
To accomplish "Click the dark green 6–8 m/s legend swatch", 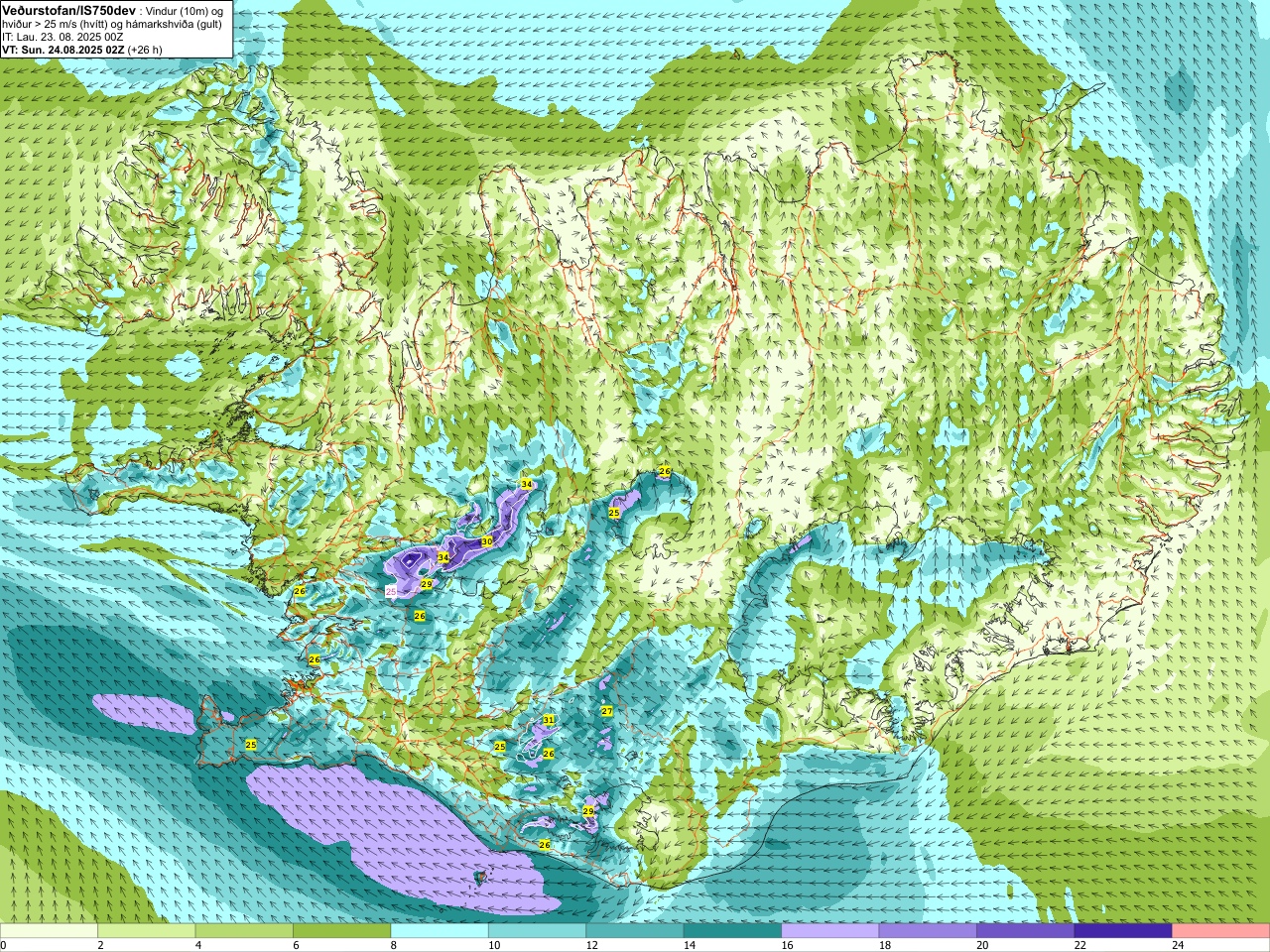I will (341, 931).
